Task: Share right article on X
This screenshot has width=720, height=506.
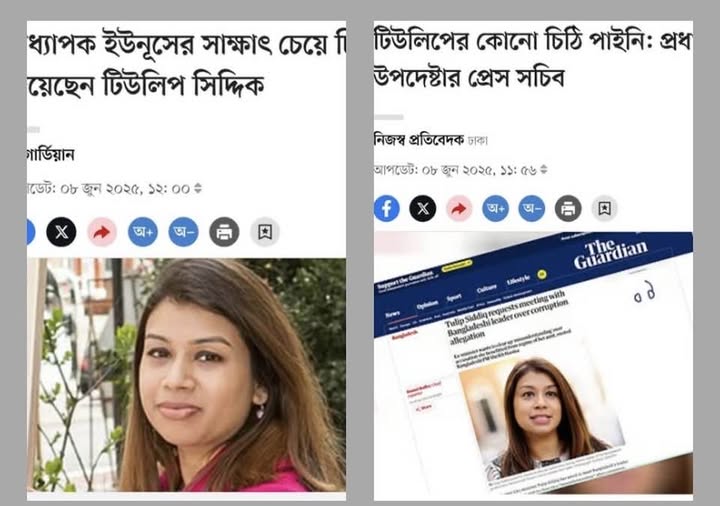Action: (422, 208)
